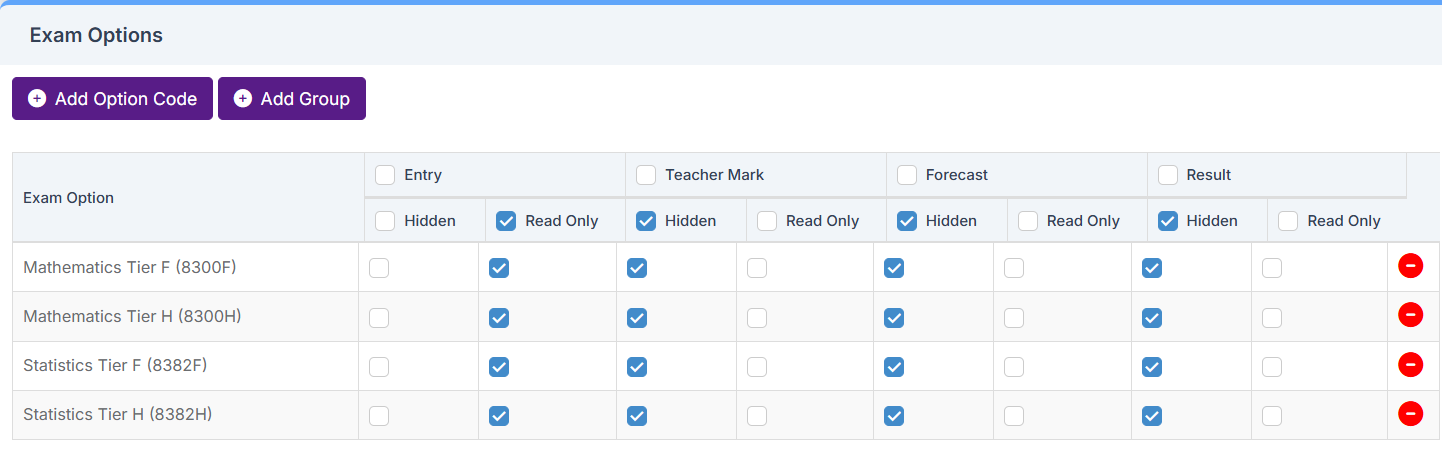Enable the Forecast header checkbox

907,175
